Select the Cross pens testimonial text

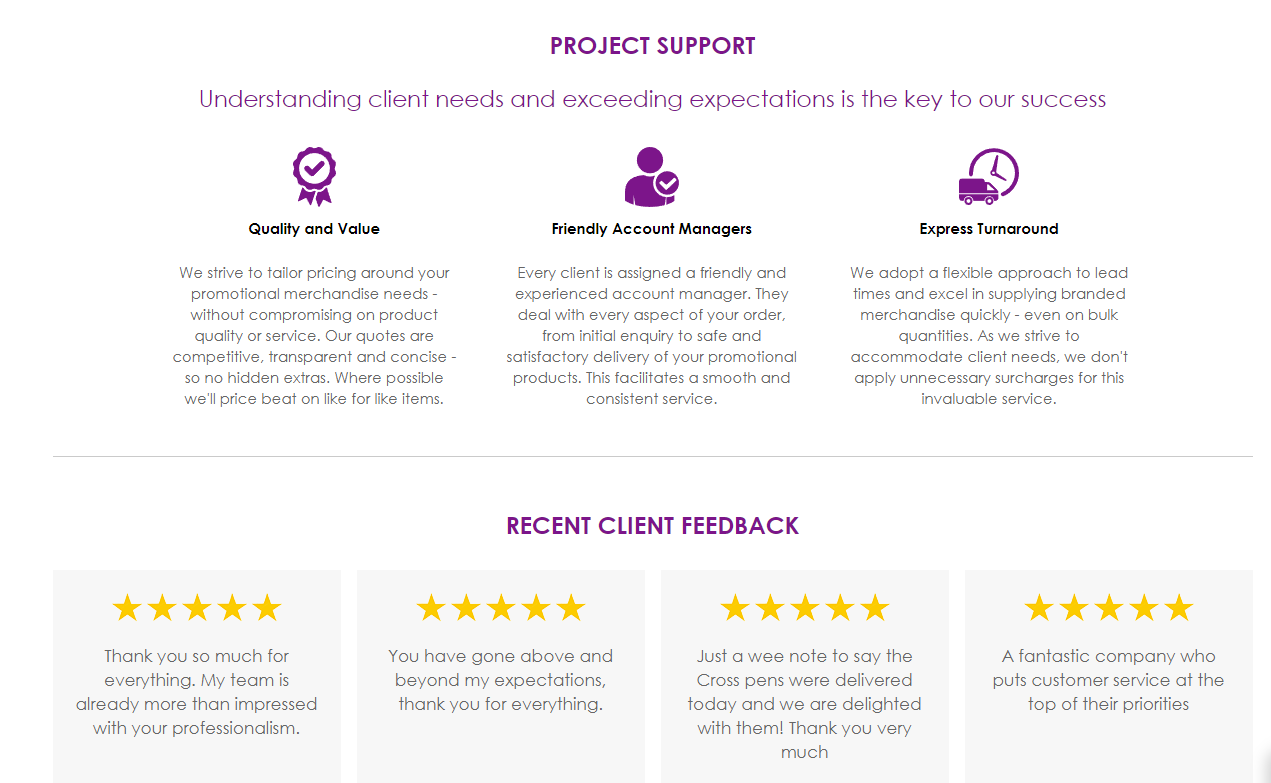point(805,704)
